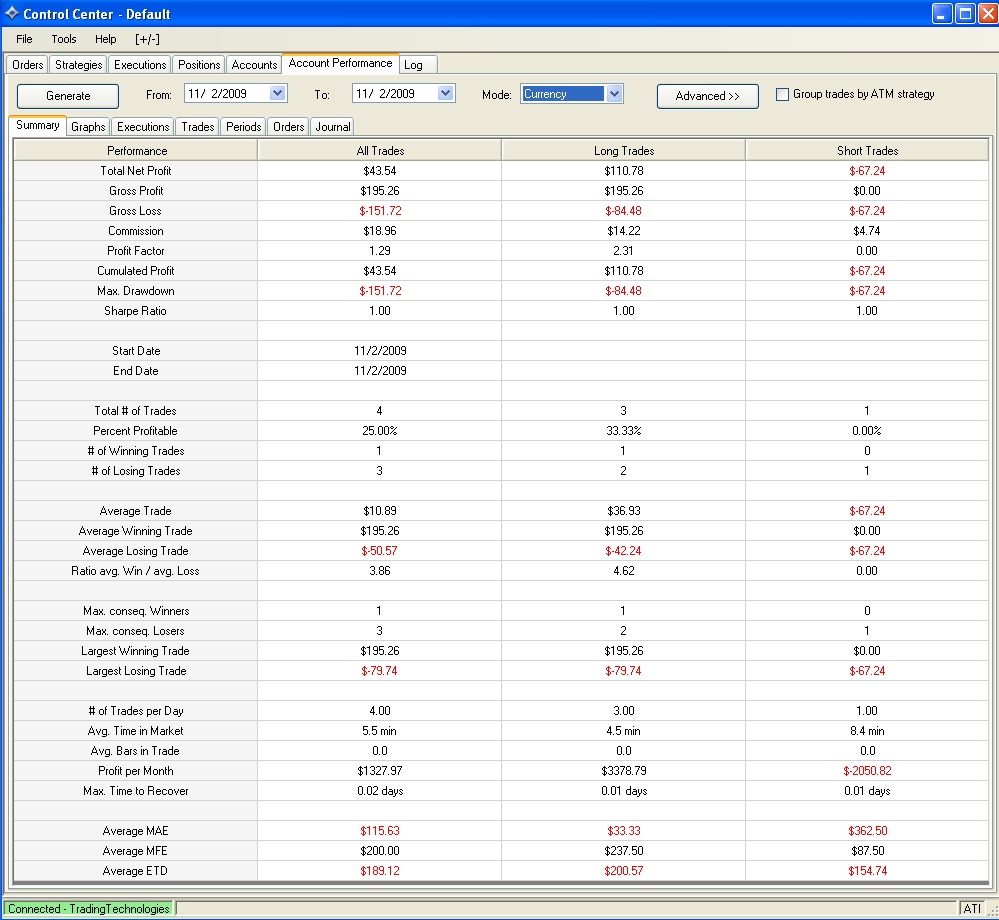Click the [+/-] menu item
This screenshot has width=999, height=920.
point(147,39)
